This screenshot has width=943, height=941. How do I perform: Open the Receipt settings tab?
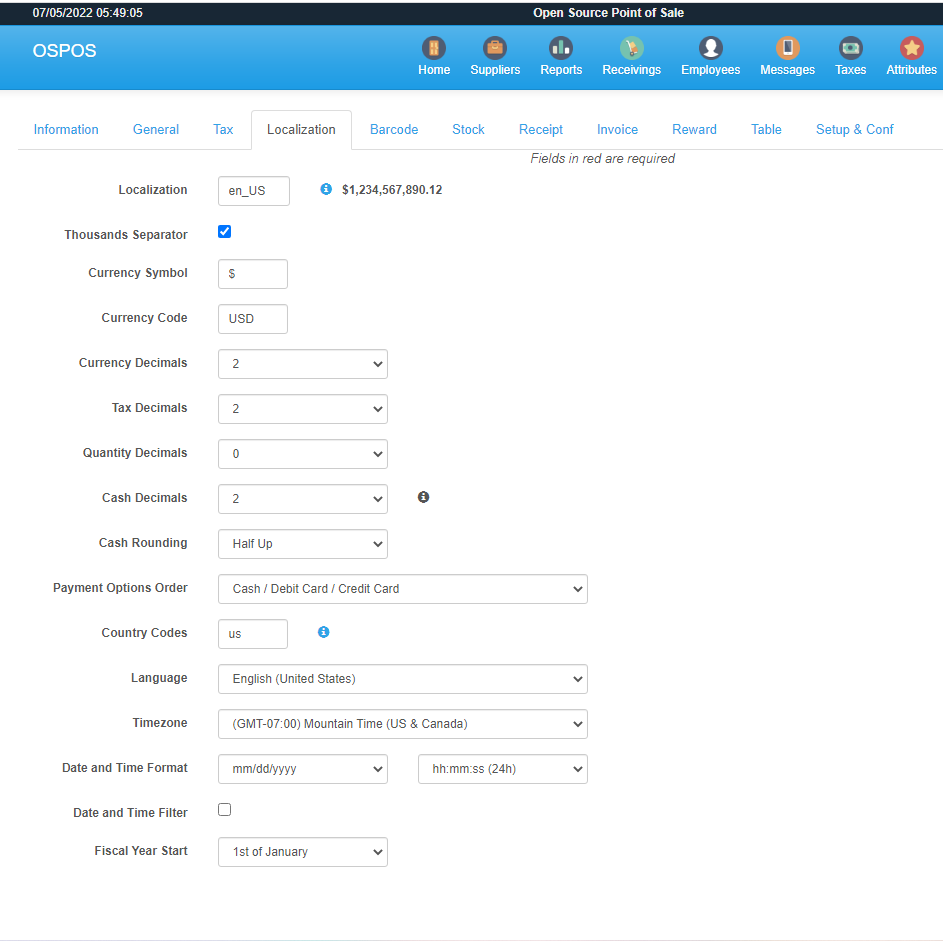(540, 129)
